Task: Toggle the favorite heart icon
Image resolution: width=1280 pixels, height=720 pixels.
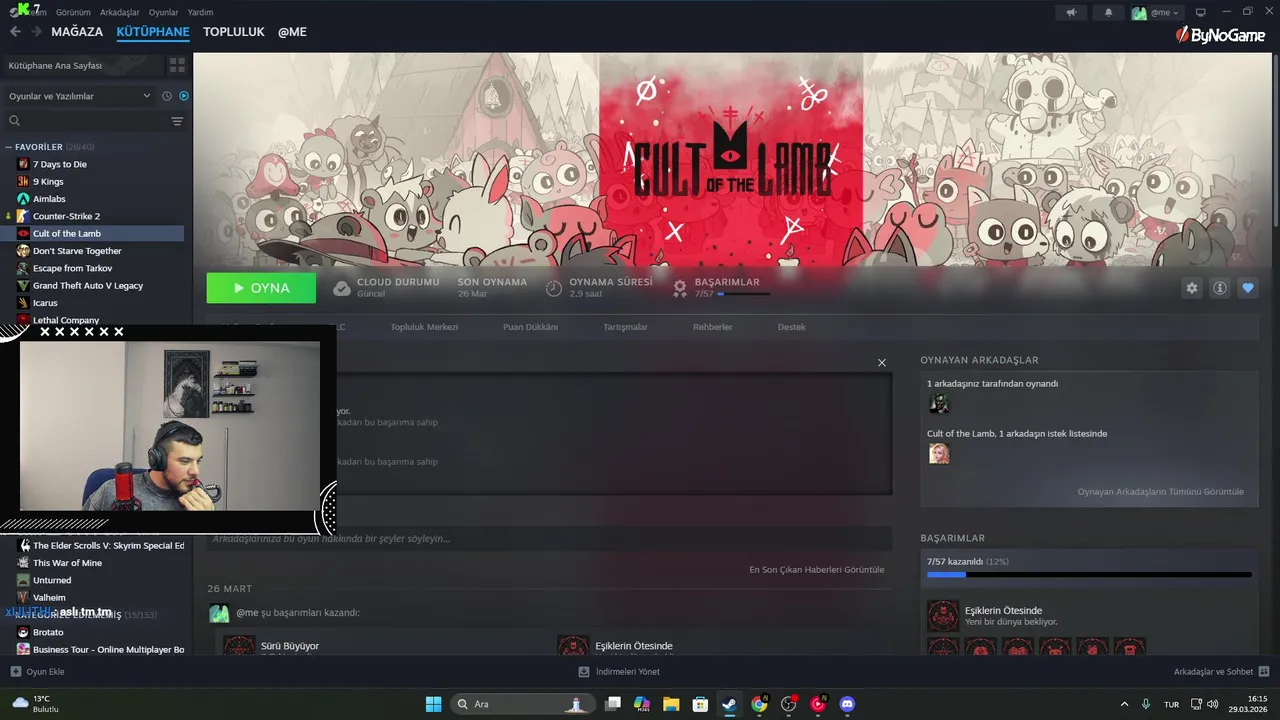Action: [x=1248, y=288]
